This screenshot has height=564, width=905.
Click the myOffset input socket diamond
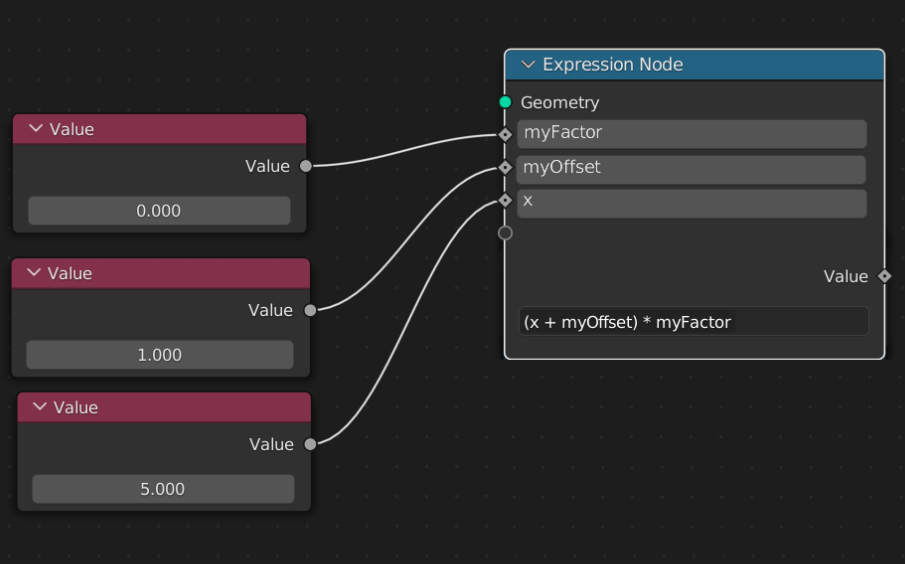click(505, 167)
